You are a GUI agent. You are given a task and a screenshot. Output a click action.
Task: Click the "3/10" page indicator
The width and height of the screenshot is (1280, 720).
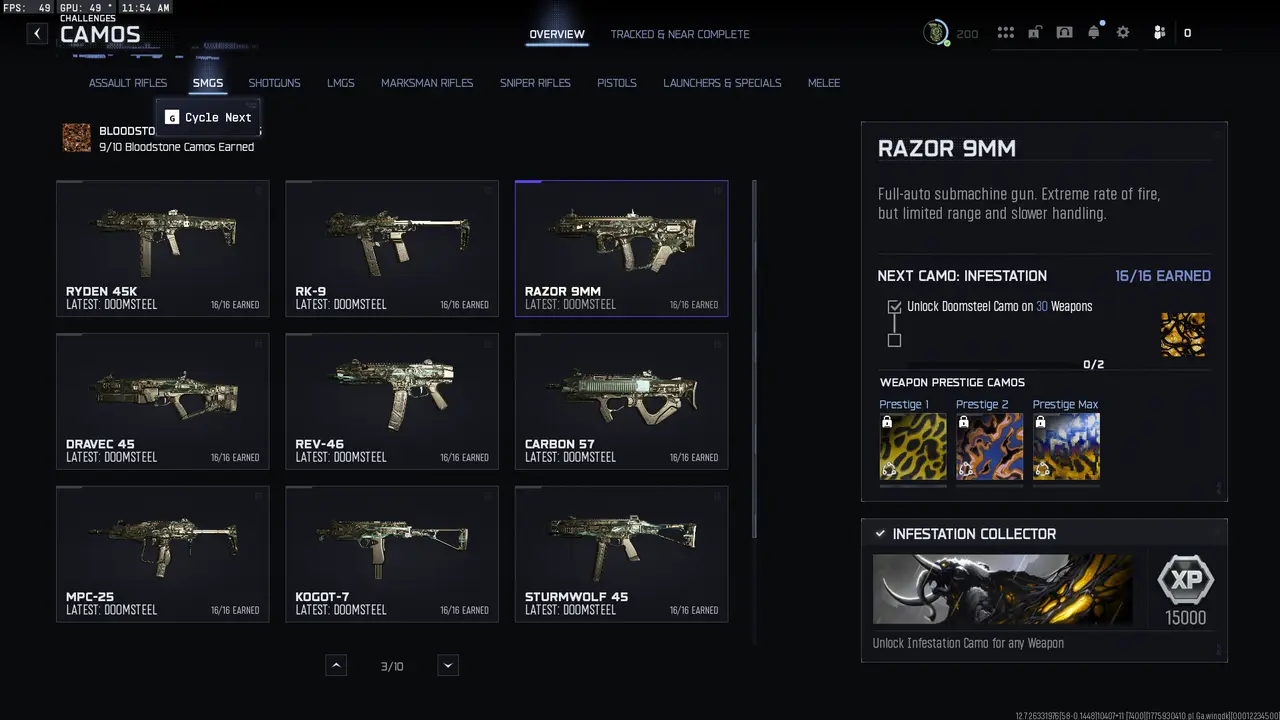coord(392,666)
